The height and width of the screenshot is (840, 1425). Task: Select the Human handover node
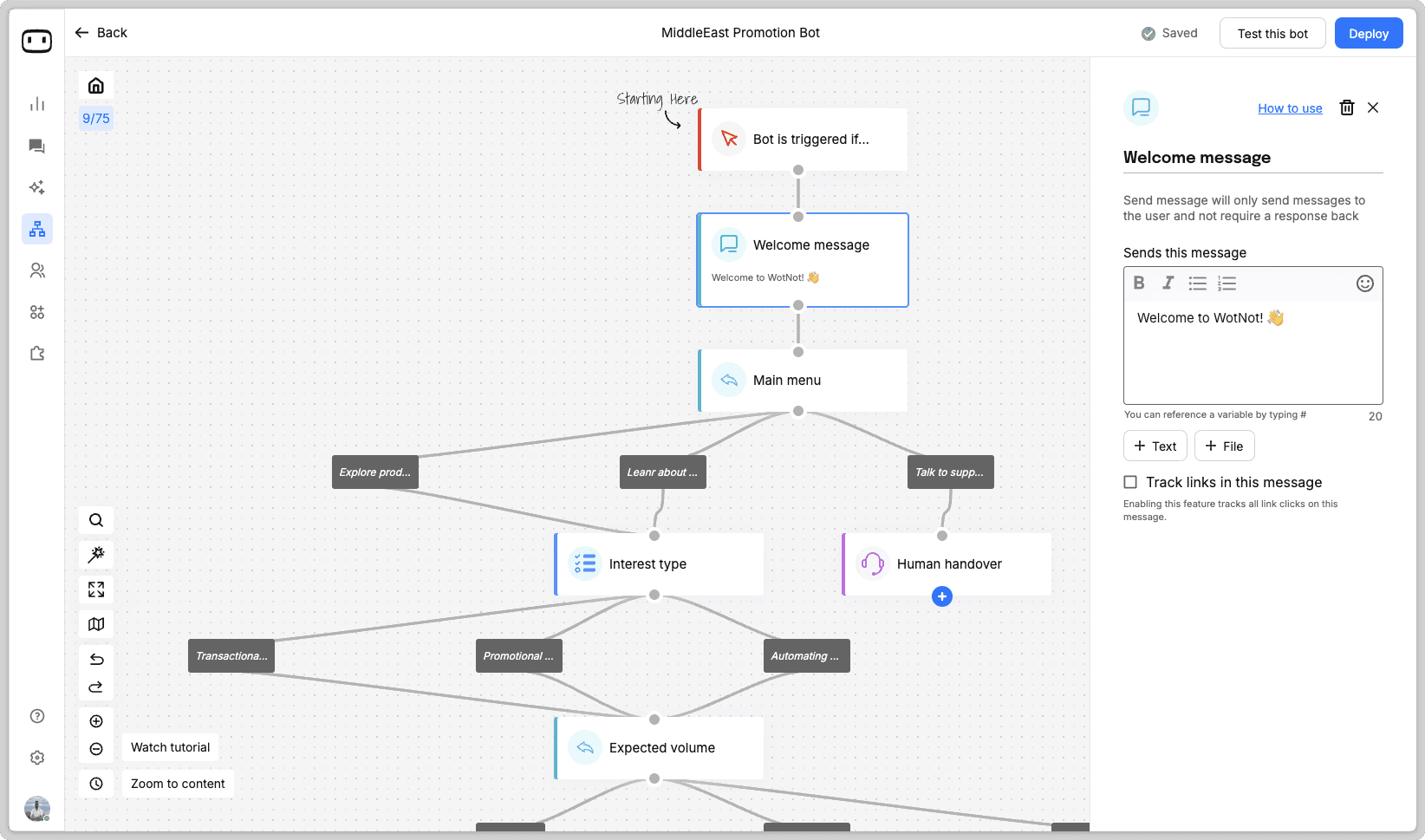(x=947, y=564)
